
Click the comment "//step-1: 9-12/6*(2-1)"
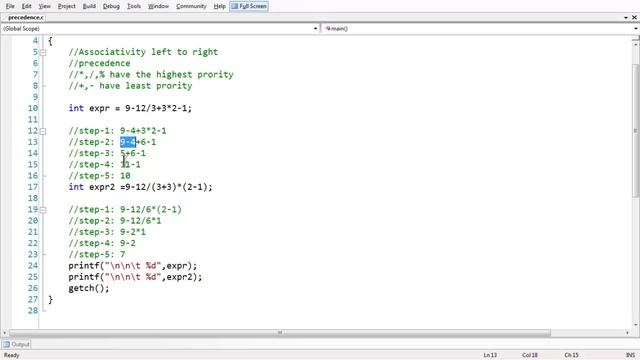(125, 210)
